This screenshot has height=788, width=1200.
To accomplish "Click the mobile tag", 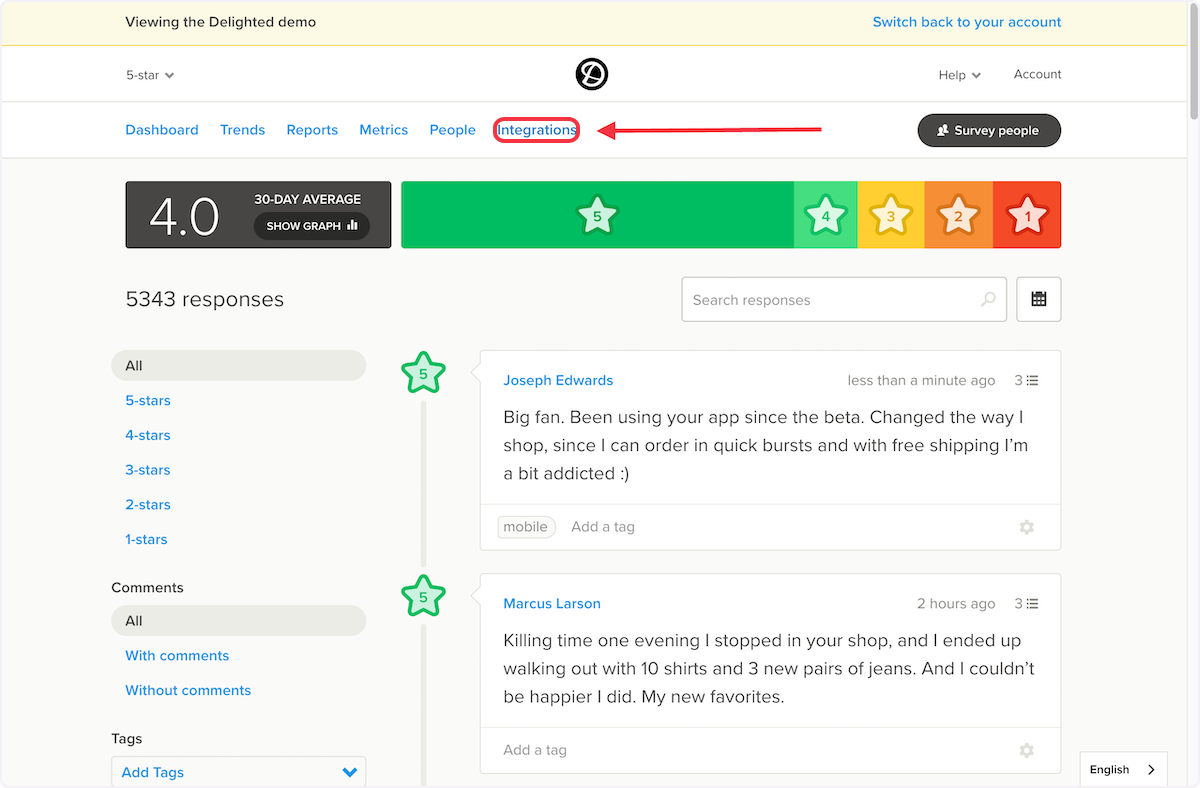I will click(526, 527).
